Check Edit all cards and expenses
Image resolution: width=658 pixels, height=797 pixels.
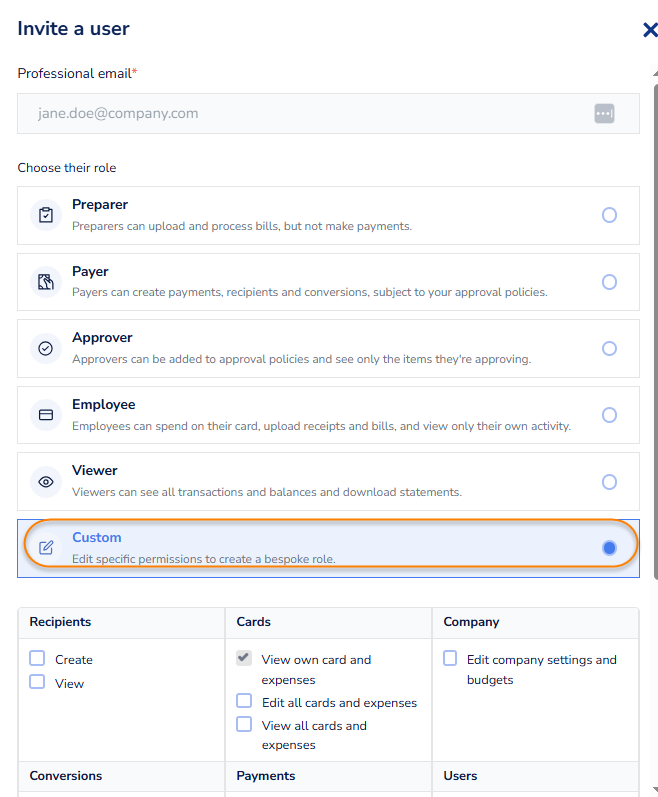244,701
